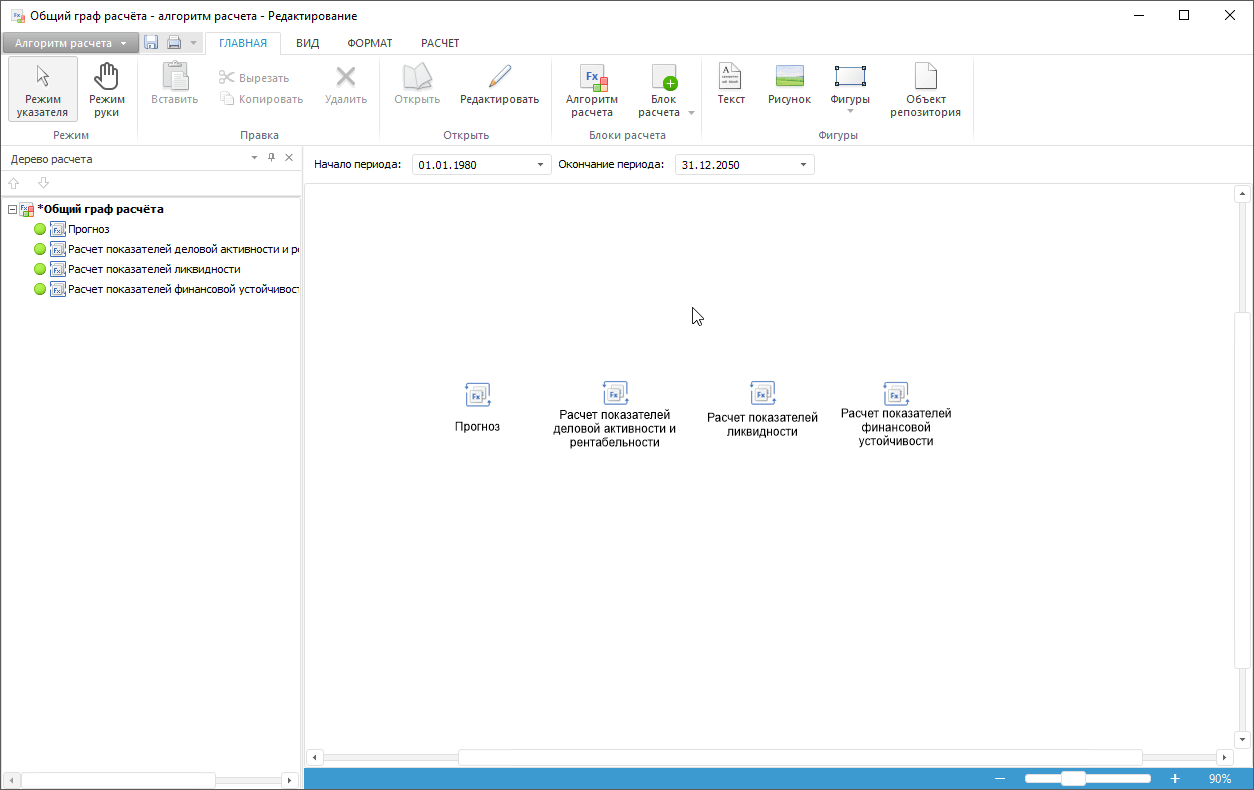Select Расчет показателей финансовой устойчивости tree item
Image resolution: width=1254 pixels, height=790 pixels.
point(183,289)
